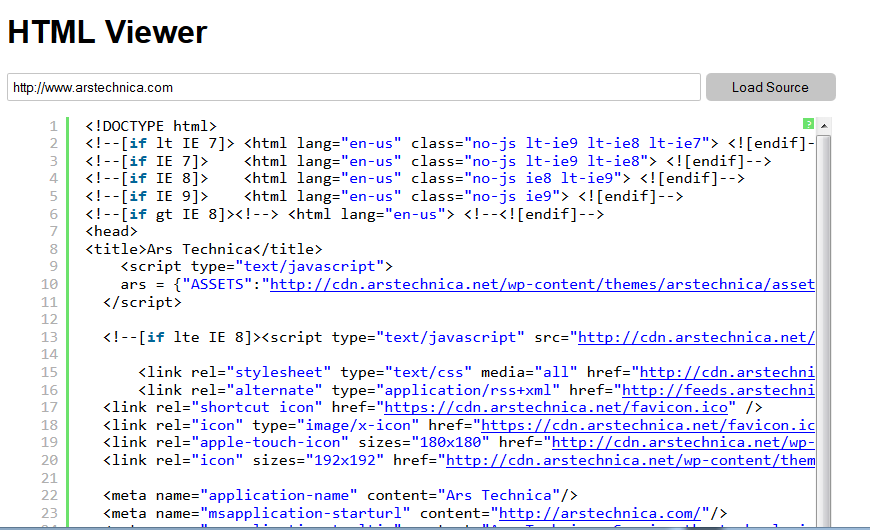Click the "msapplication-starturl" value on line 23
Viewport: 870px width, 530px height.
(305, 513)
